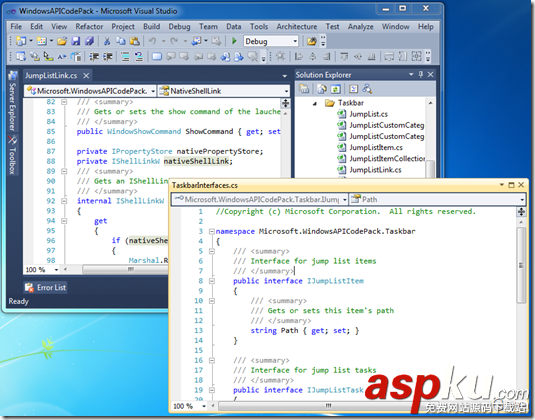Image resolution: width=535 pixels, height=420 pixels.
Task: Click the comment out lines icon
Action: coord(125,56)
